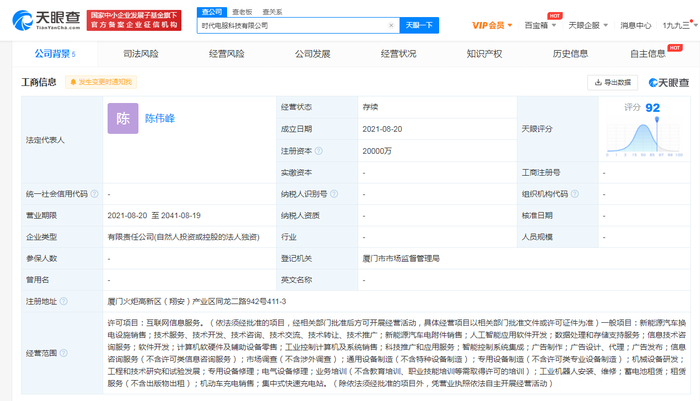Click the VIP会员 link
700x401 pixels.
coord(490,23)
